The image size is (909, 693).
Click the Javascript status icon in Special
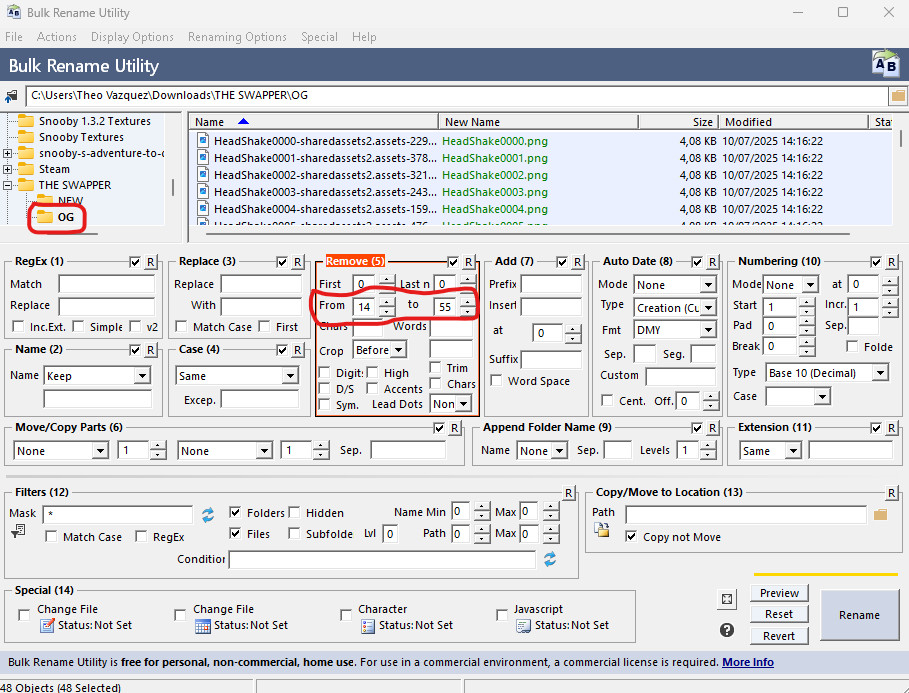[x=523, y=626]
